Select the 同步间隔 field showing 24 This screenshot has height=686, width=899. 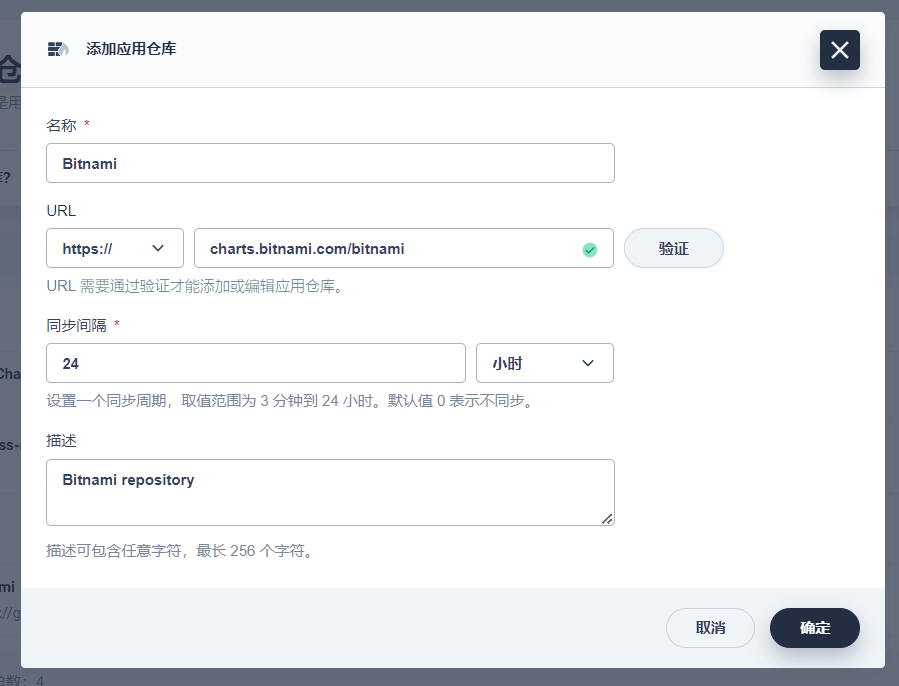(255, 363)
